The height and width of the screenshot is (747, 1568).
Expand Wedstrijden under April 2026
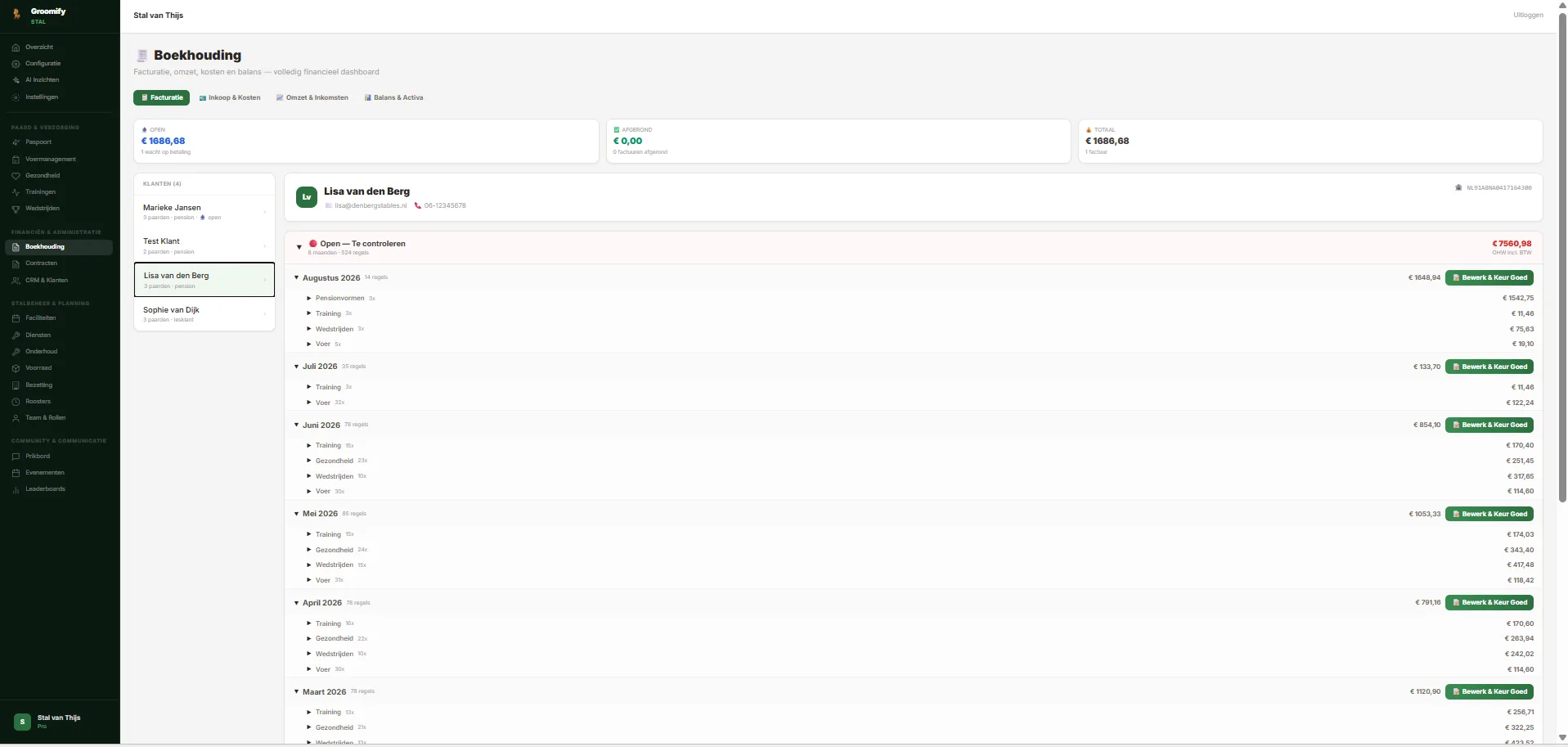coord(309,654)
